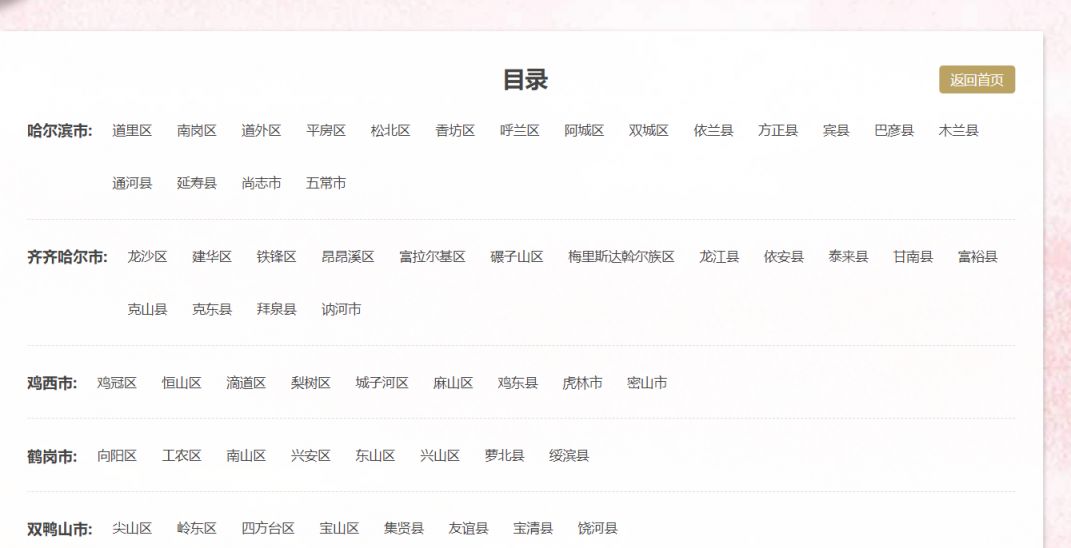Open the 四方台区 link under 双鸭山市
Image resolution: width=1071 pixels, height=548 pixels.
[268, 529]
